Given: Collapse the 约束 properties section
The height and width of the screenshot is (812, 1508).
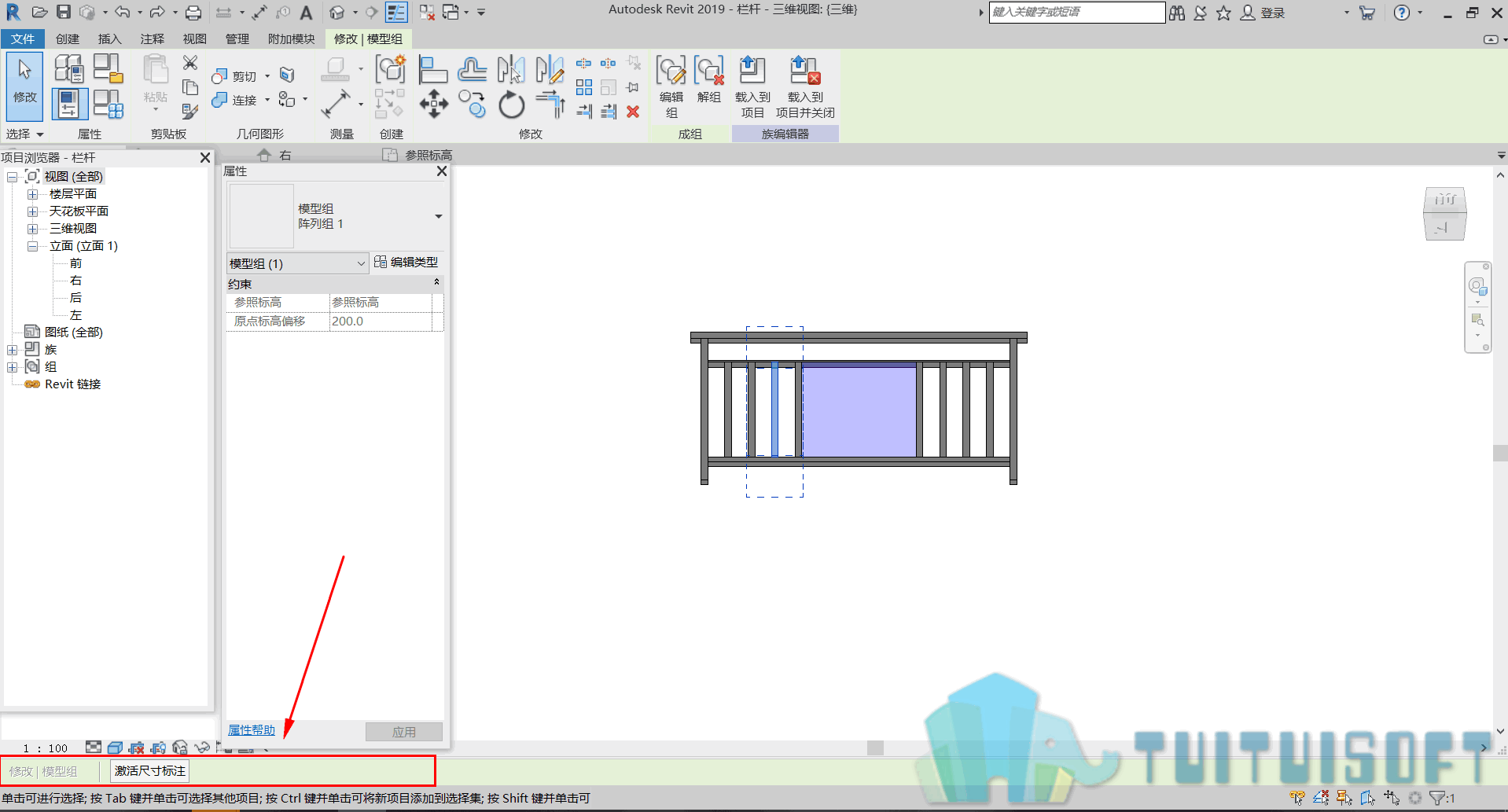Looking at the screenshot, I should (x=436, y=282).
